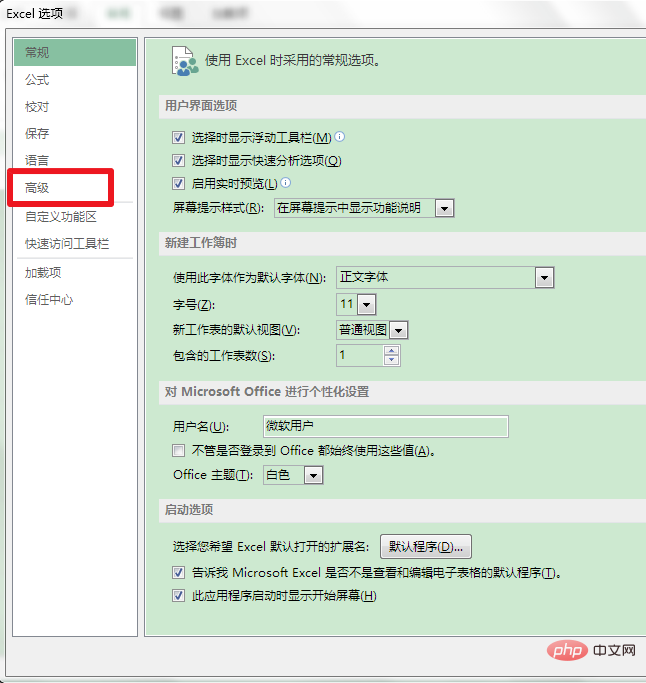Uncheck 选择时显示浮动工具栏 checkbox
The height and width of the screenshot is (683, 646).
178,138
